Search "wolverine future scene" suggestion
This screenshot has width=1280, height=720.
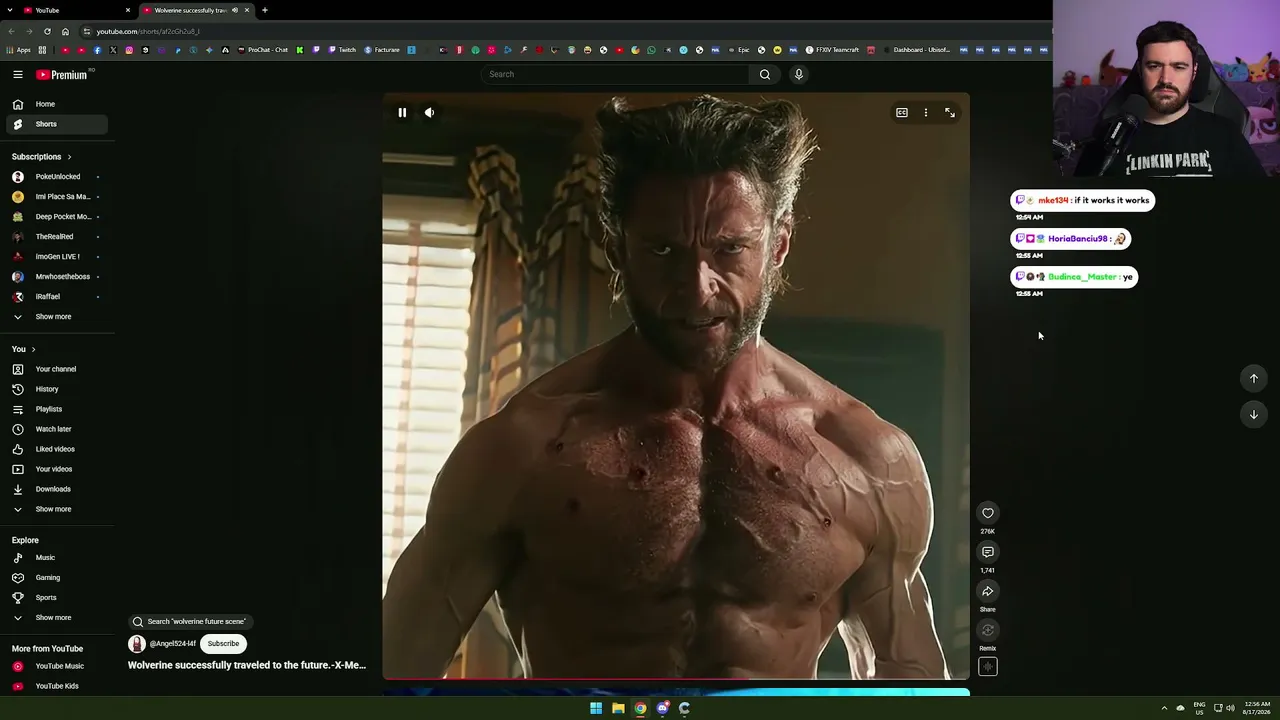[190, 622]
